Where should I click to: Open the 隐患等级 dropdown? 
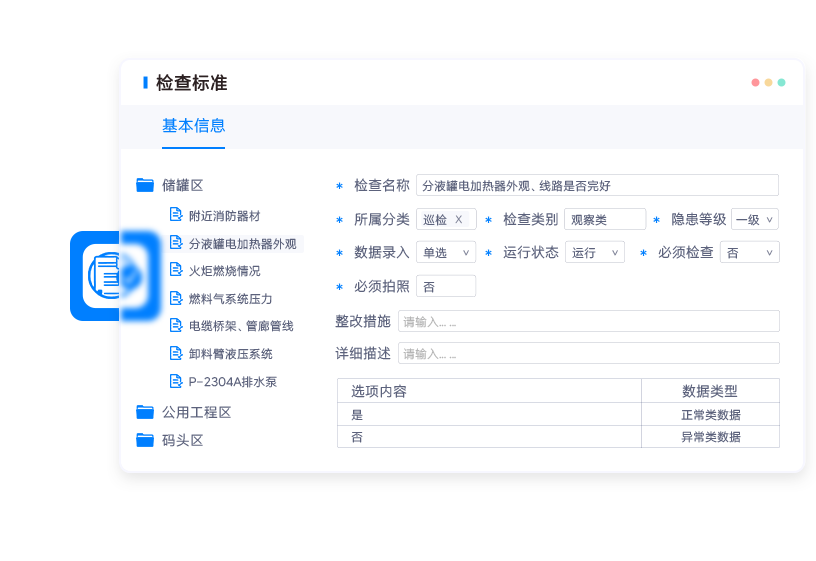pos(754,220)
